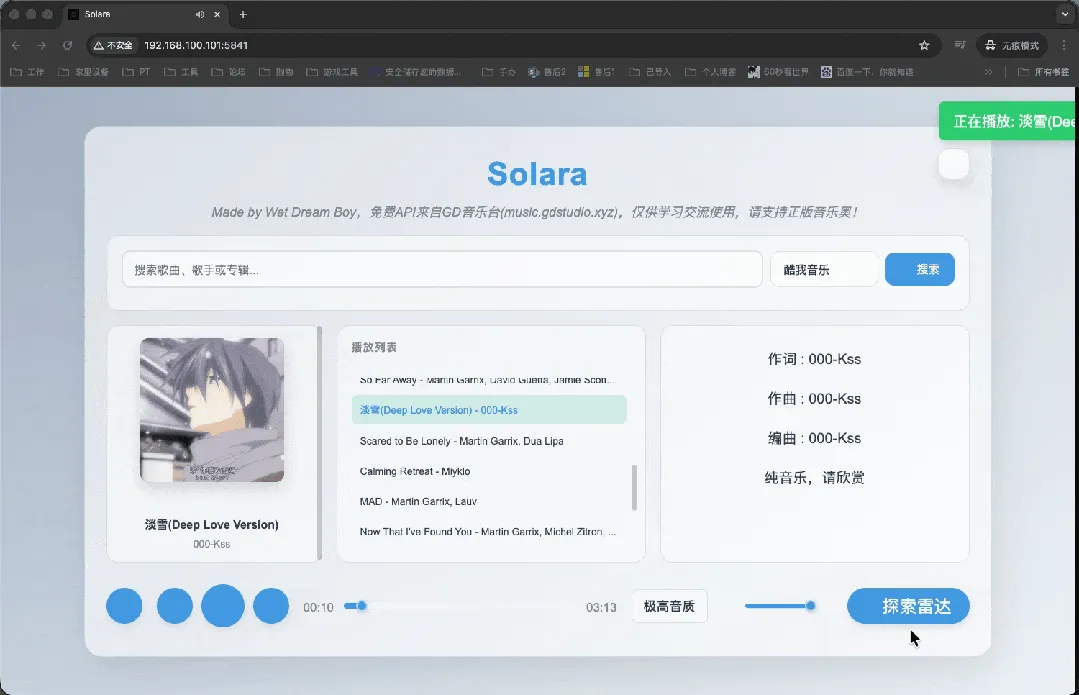Open the 极高音质 quality selector
This screenshot has height=695, width=1079.
669,606
